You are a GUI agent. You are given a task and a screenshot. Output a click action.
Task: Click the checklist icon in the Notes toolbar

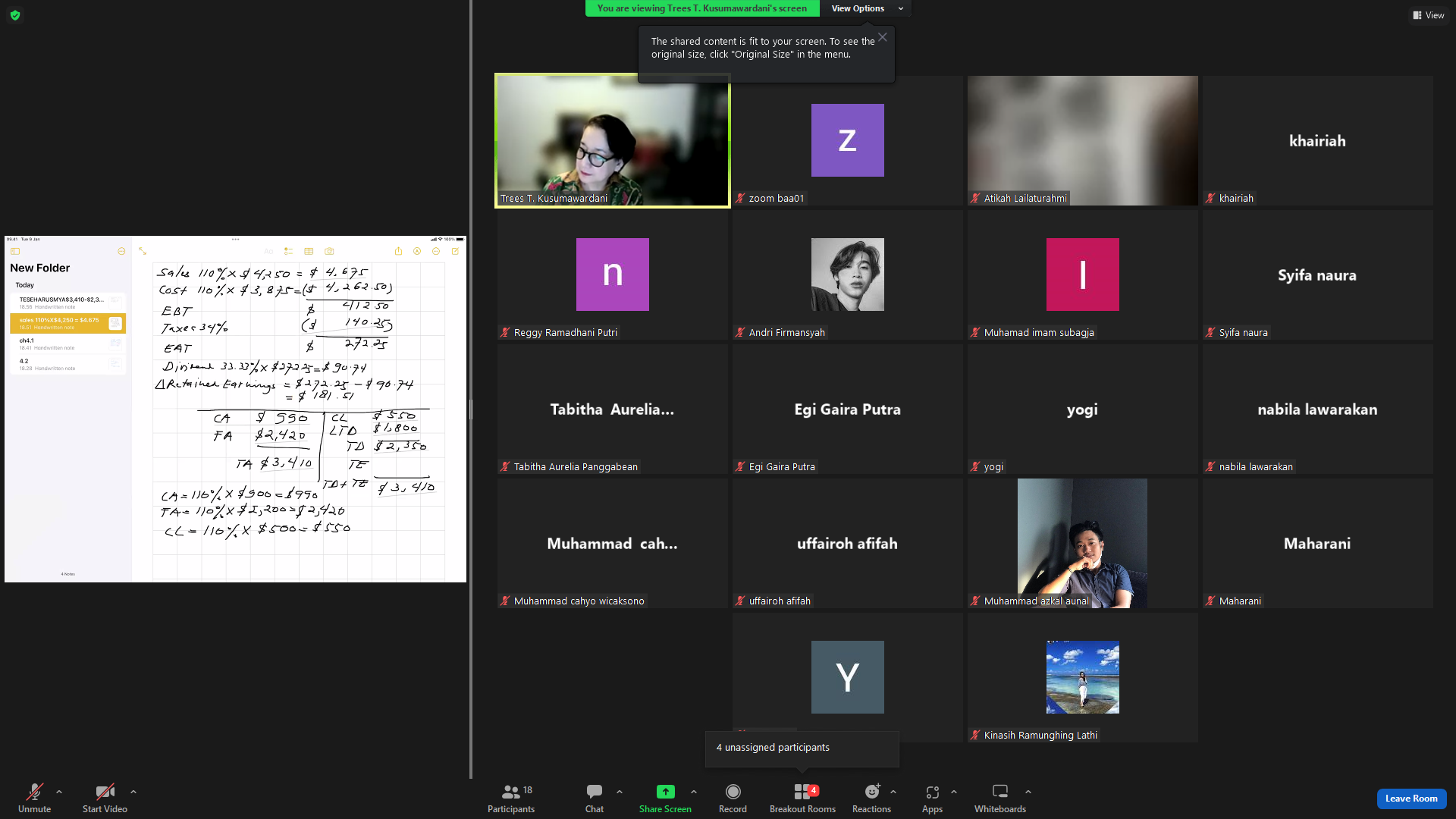click(288, 251)
